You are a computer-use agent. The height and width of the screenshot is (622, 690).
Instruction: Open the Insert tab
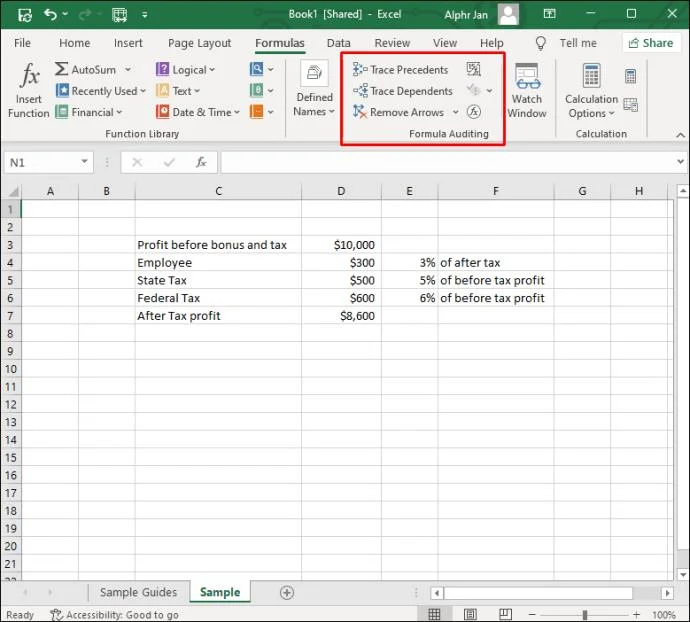pyautogui.click(x=128, y=43)
